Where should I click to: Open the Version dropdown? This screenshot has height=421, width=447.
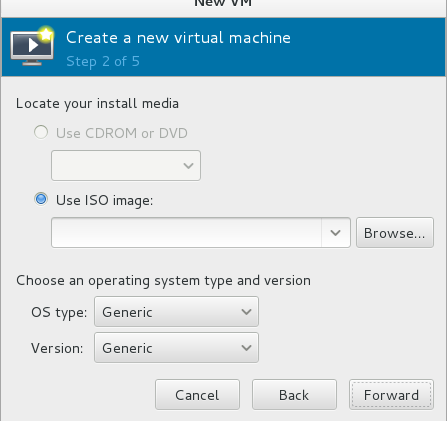coord(176,348)
